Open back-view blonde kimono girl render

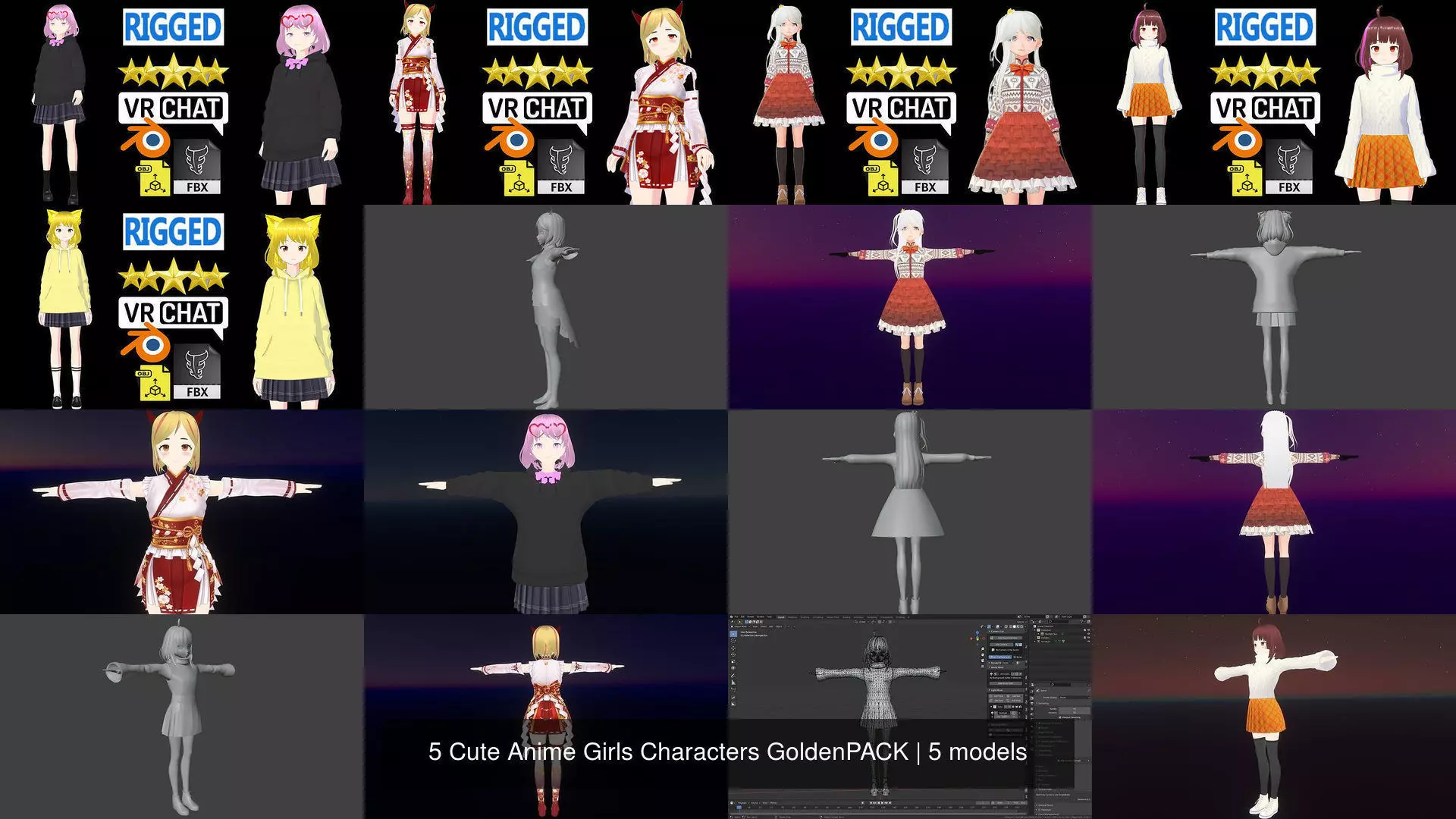click(546, 717)
